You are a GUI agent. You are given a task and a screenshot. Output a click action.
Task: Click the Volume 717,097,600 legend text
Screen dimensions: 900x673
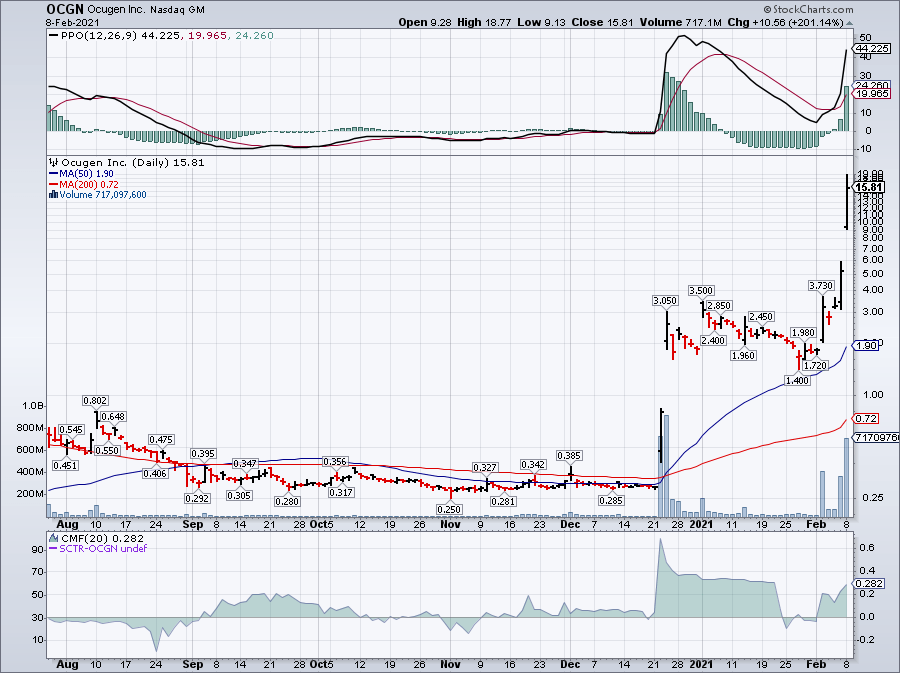pos(103,194)
